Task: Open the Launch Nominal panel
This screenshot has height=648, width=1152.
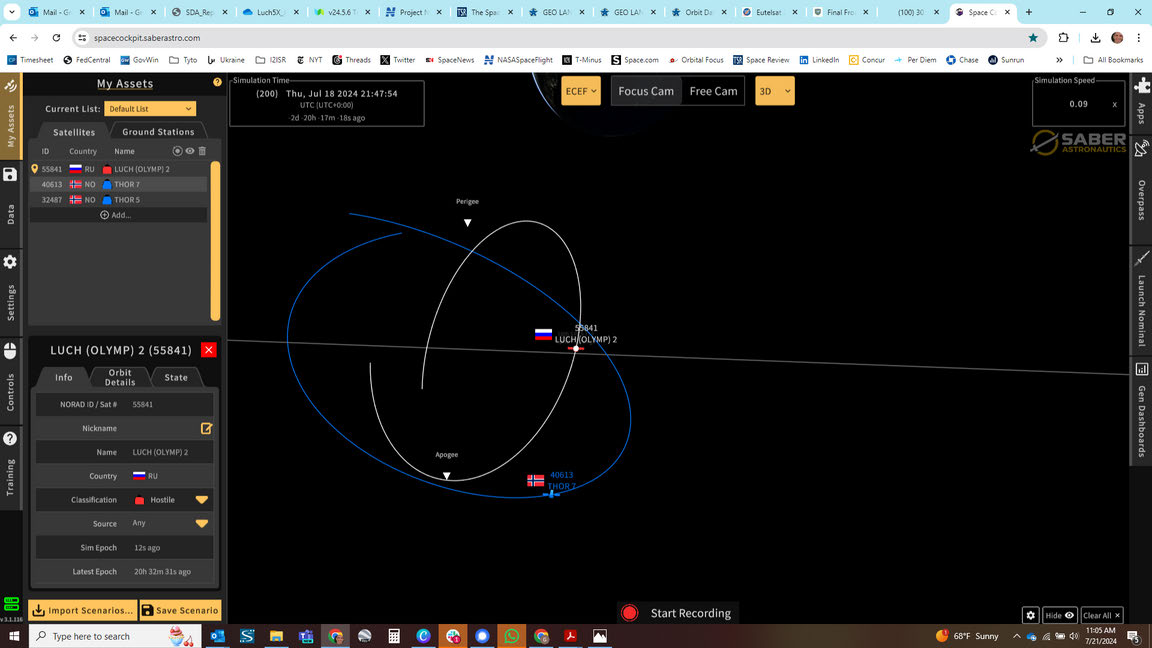Action: point(1142,300)
